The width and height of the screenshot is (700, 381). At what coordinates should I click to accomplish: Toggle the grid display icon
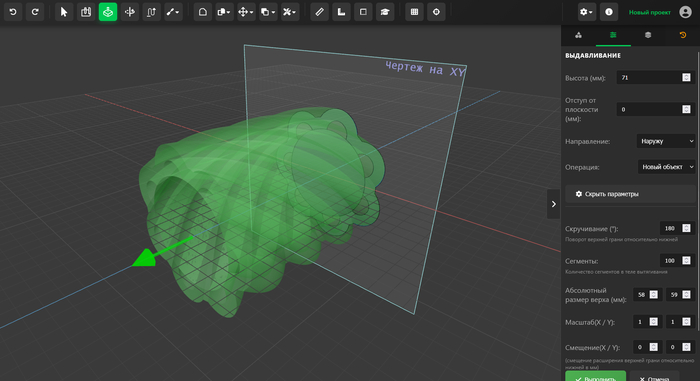414,12
